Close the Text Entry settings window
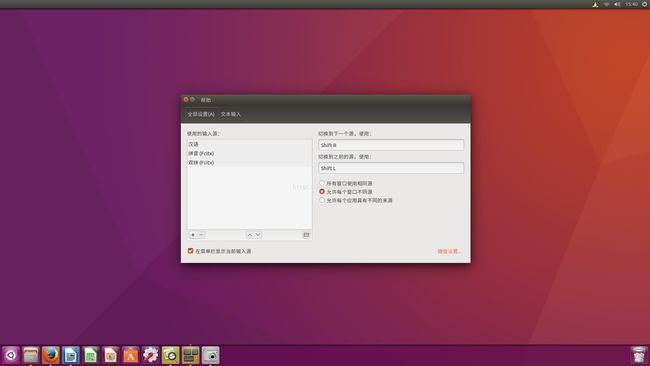 tap(186, 99)
